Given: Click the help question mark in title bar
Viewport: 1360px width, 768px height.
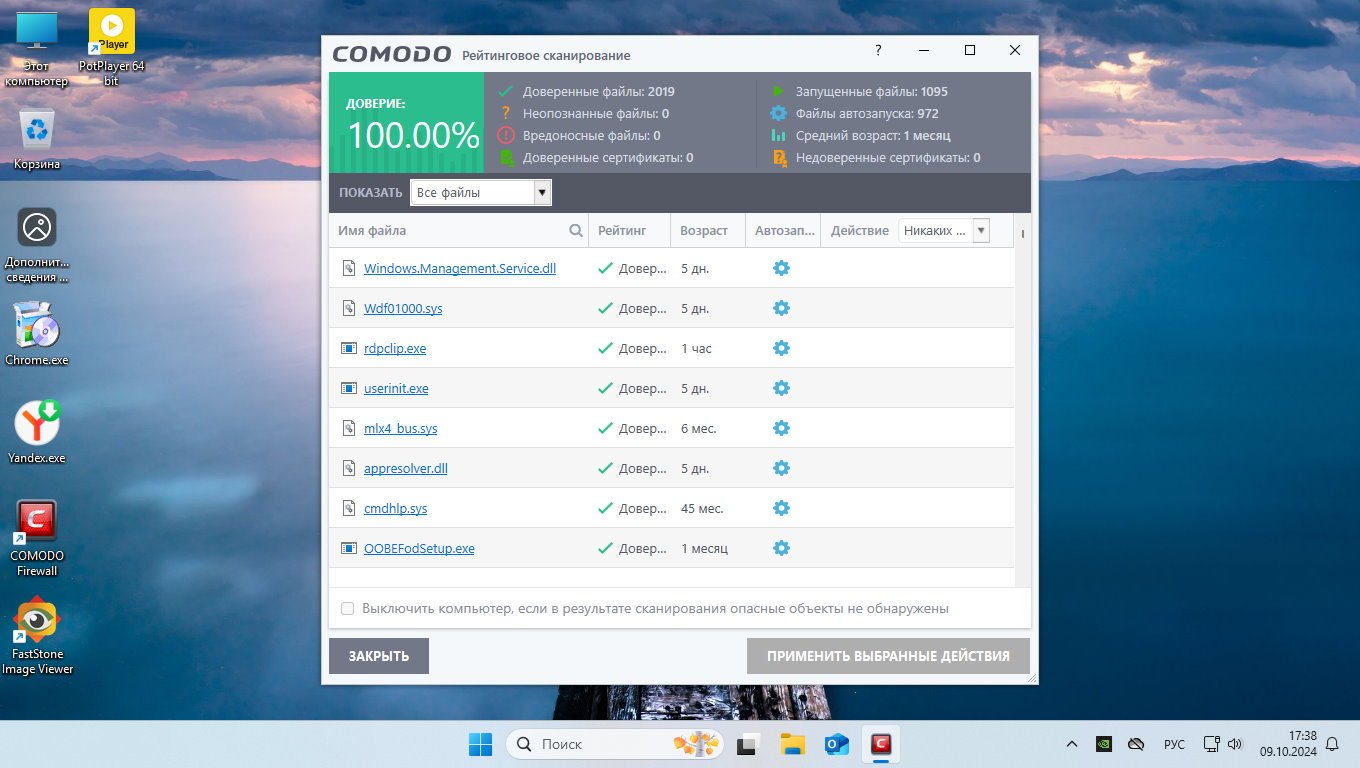Looking at the screenshot, I should (x=878, y=51).
